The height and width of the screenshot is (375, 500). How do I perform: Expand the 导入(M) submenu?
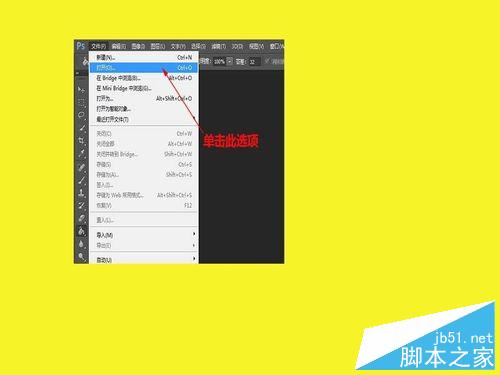point(144,235)
